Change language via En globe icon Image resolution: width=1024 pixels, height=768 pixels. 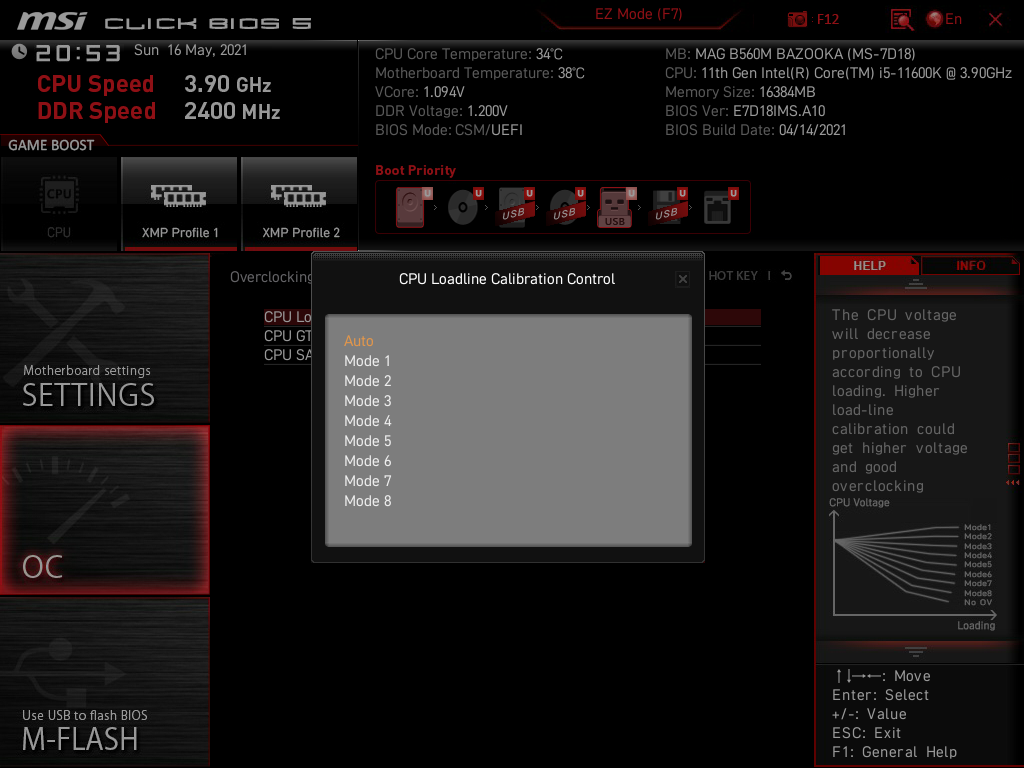tap(944, 19)
